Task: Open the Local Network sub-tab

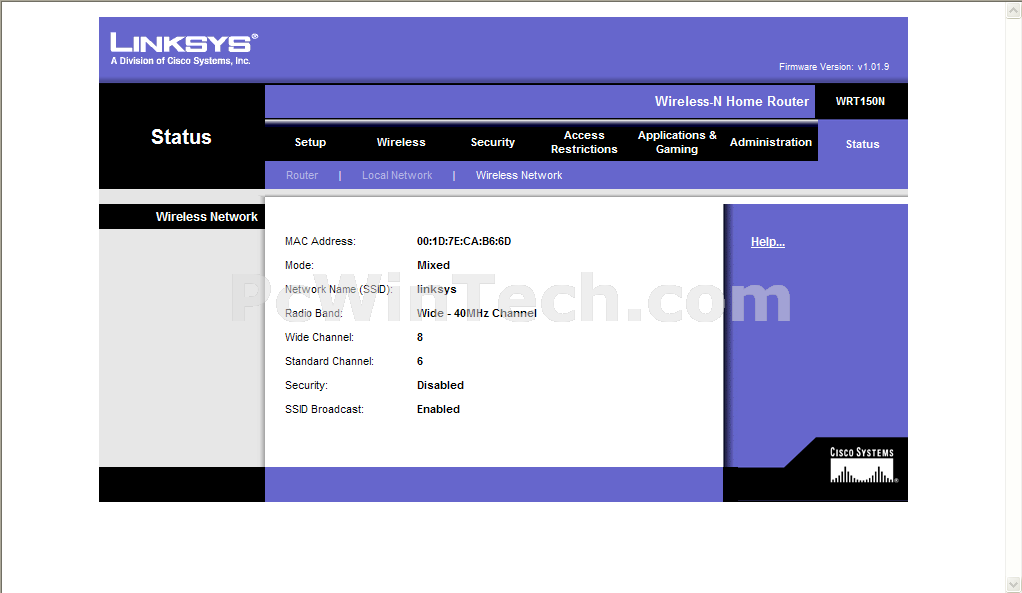Action: [397, 175]
